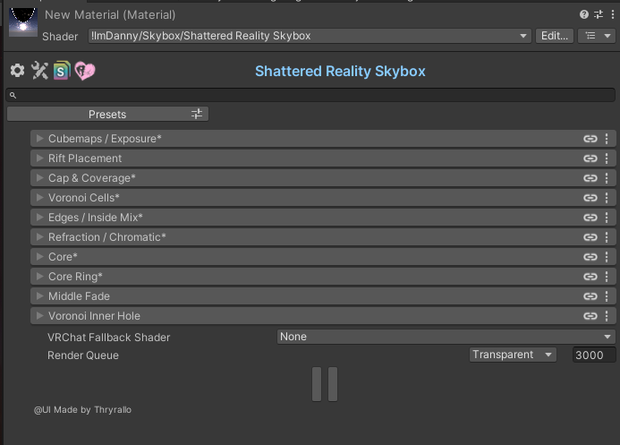Click link icon on Cubemaps / Exposure row
The width and height of the screenshot is (620, 445).
pyautogui.click(x=590, y=138)
